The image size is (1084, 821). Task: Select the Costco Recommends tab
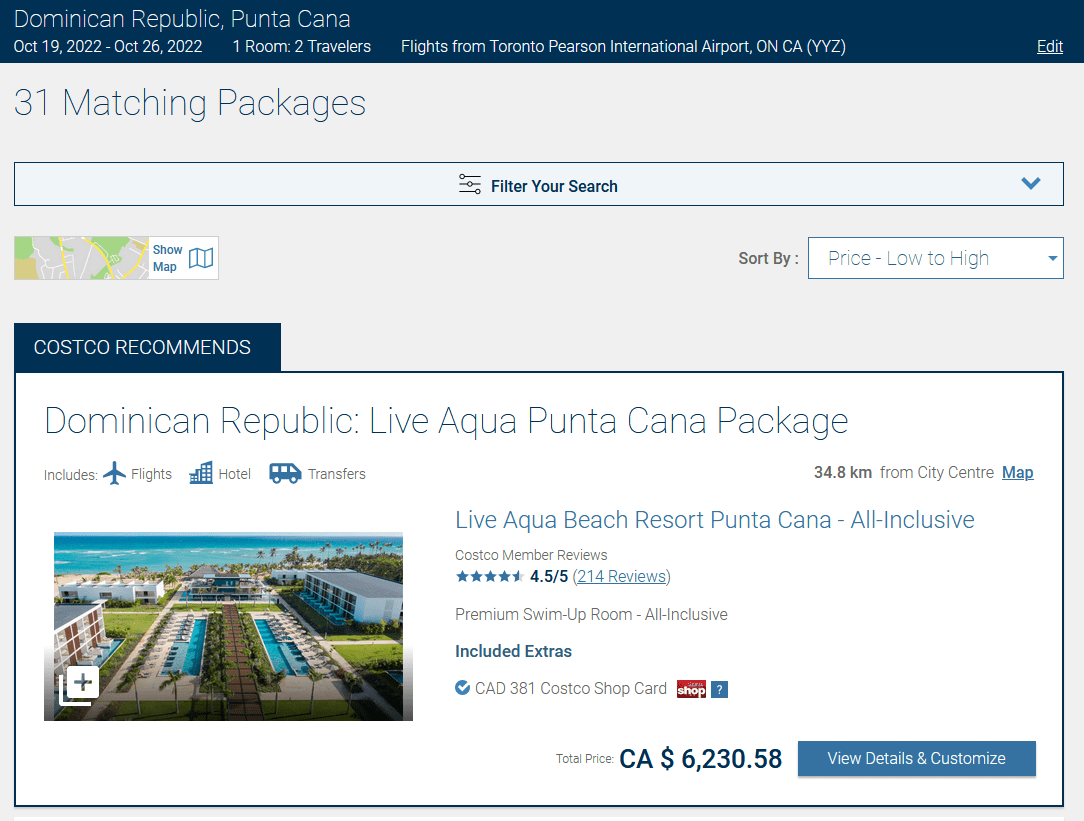tap(147, 347)
